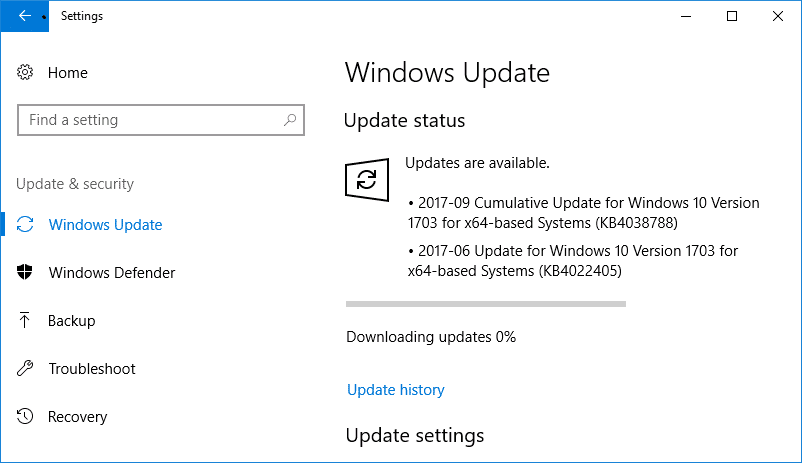Open the Windows Defender section
802x463 pixels.
point(112,272)
